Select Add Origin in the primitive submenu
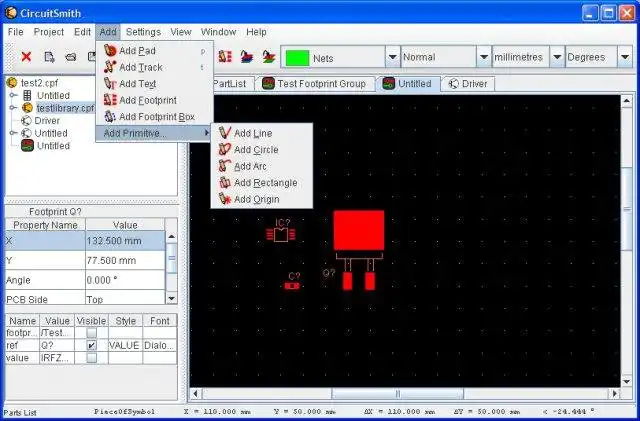This screenshot has height=421, width=640. [x=262, y=199]
